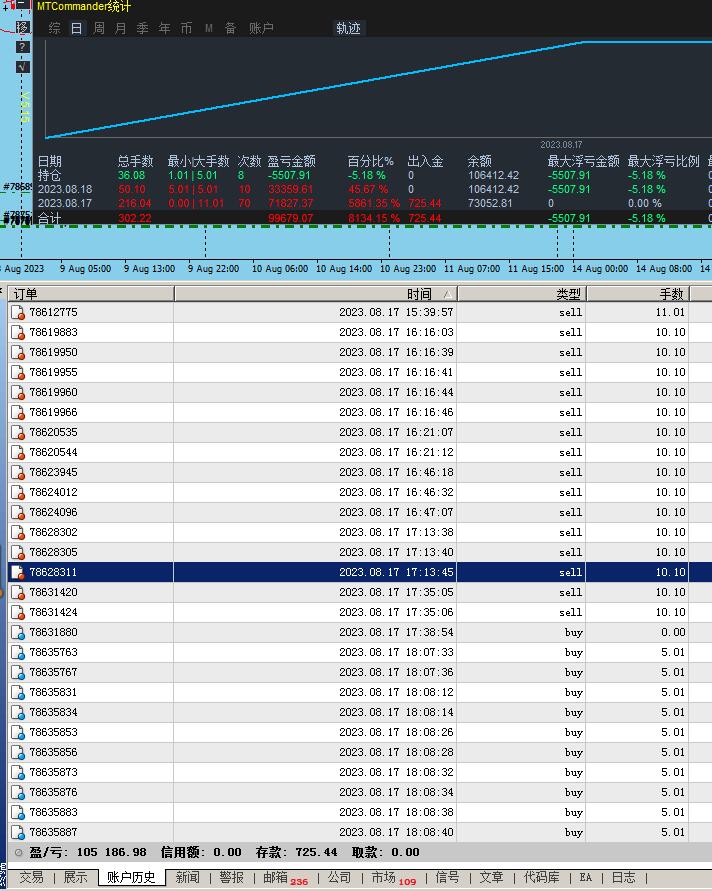Click the circle icon beside 盈/亏 summary
This screenshot has width=712, height=891.
pos(18,852)
